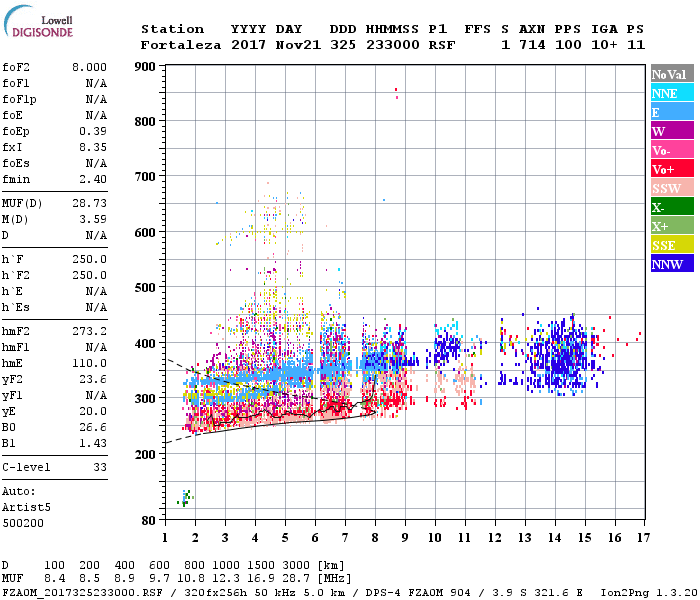
Task: Select the MUF(D) value 28.73
Action: (x=89, y=203)
